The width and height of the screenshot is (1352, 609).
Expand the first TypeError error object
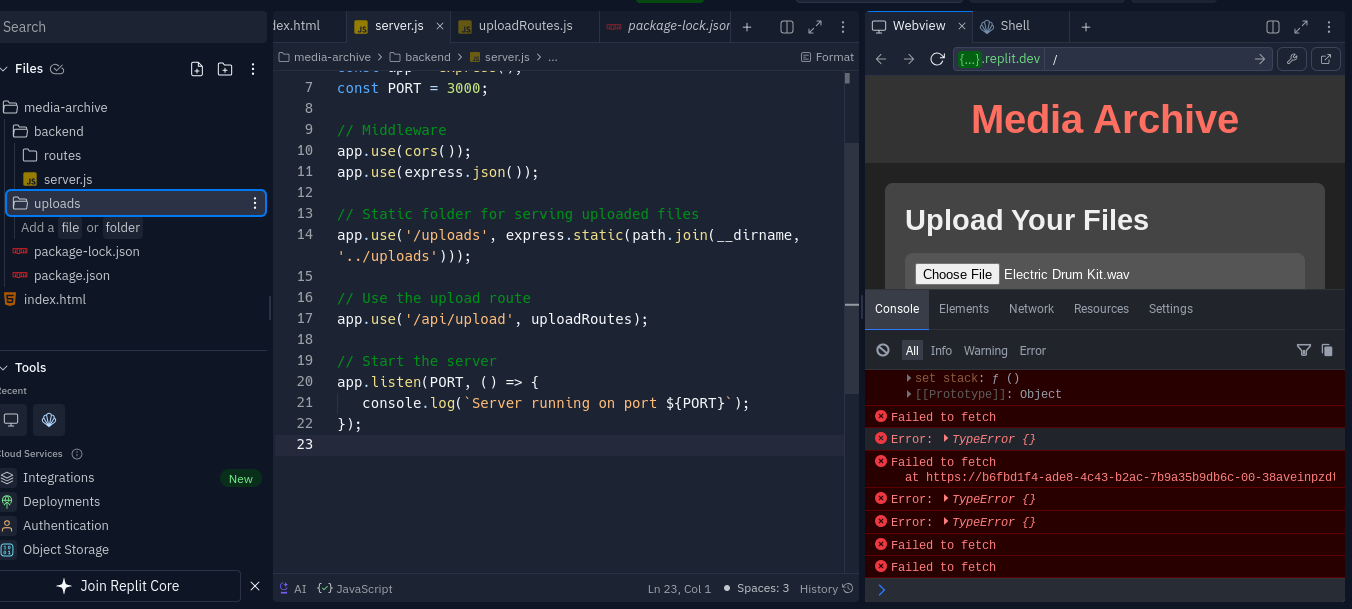point(946,439)
